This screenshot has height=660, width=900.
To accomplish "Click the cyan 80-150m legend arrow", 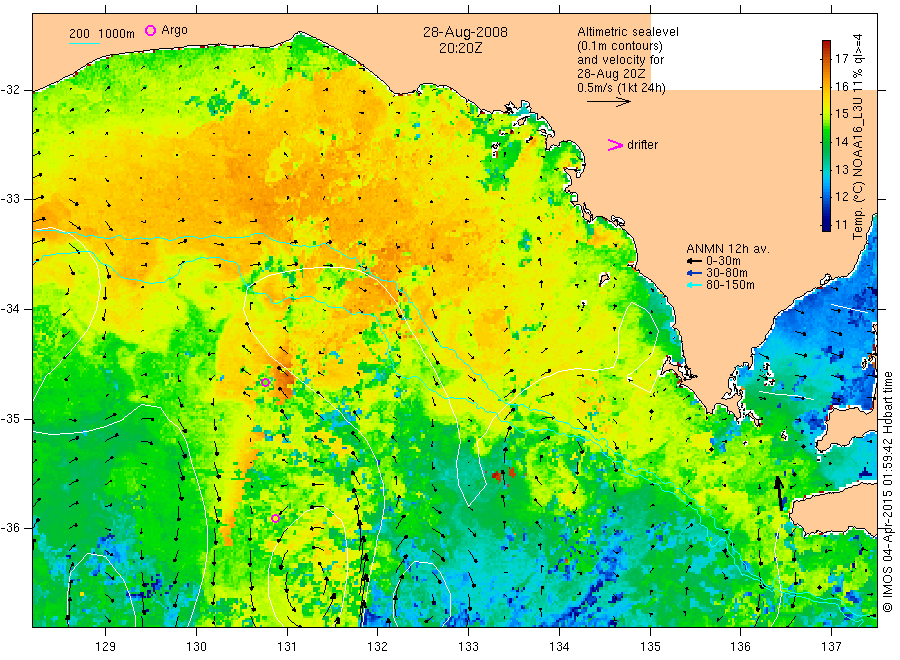I will tap(695, 285).
